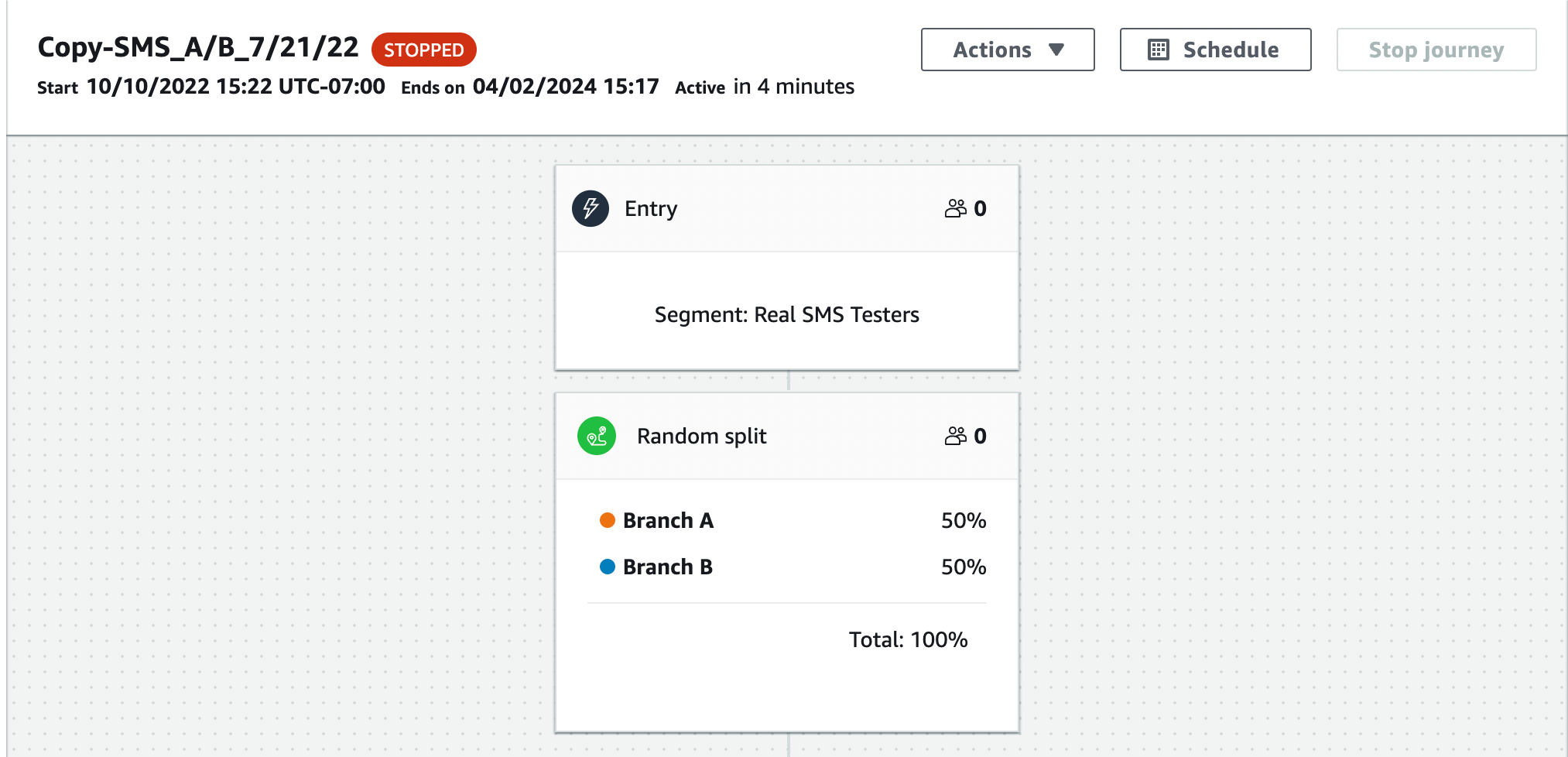Click the Entry lightning bolt icon

[590, 208]
